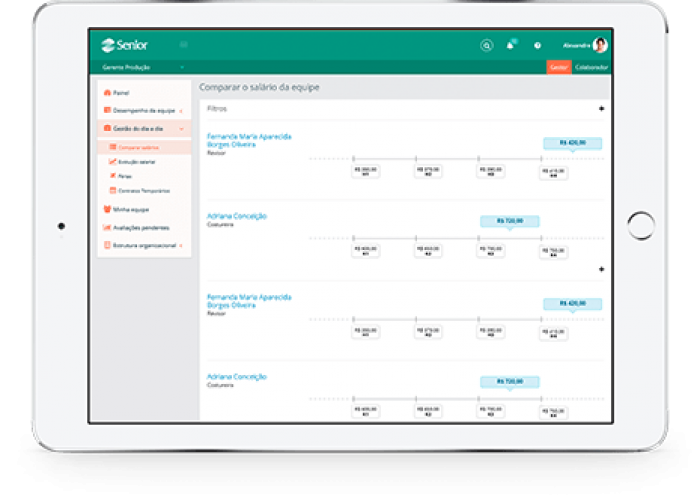Collapse Gestão do dia a dia section
Viewport: 700px width, 500px height.
click(x=144, y=129)
